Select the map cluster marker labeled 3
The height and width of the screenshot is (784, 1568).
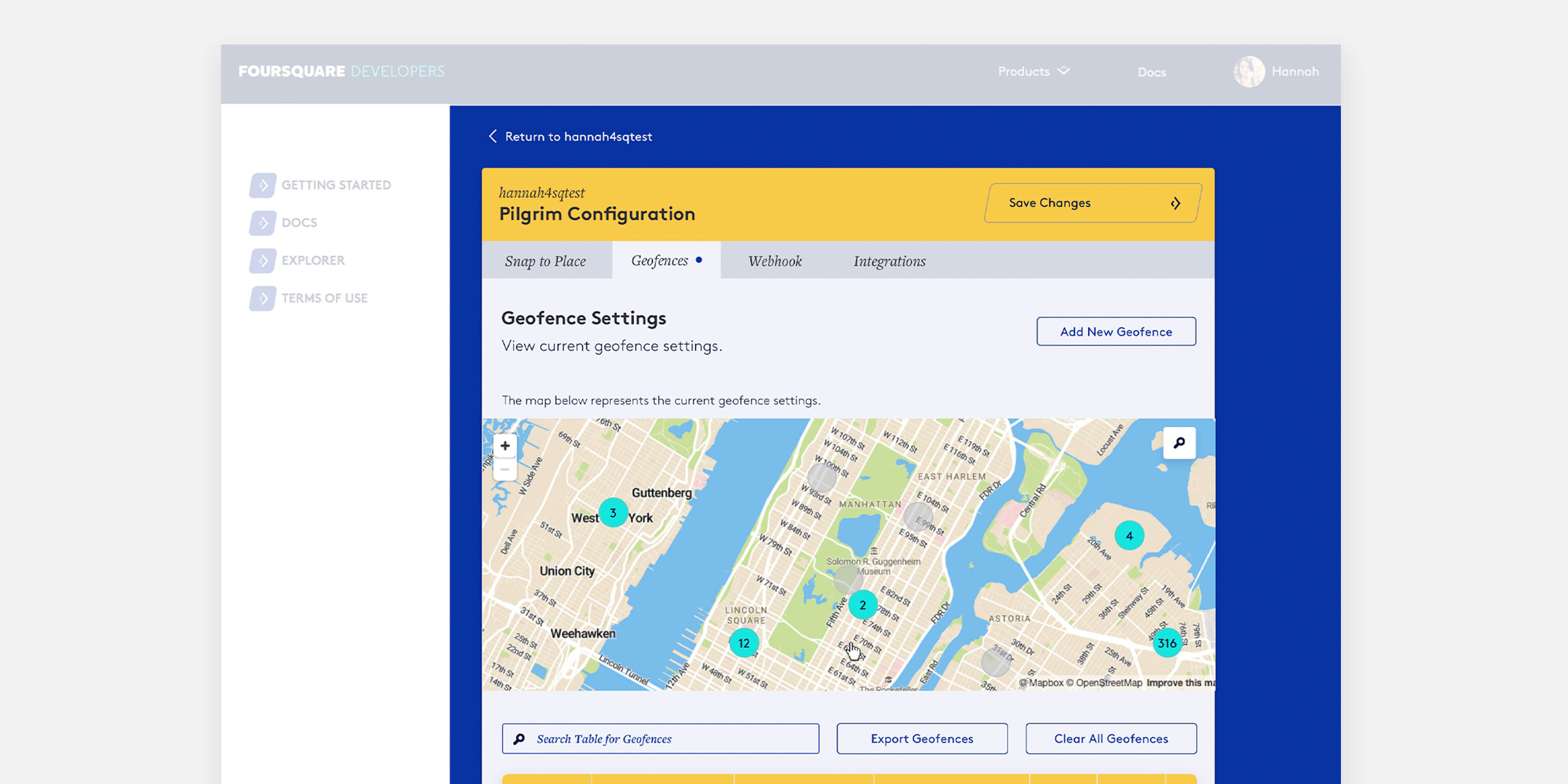pyautogui.click(x=613, y=513)
